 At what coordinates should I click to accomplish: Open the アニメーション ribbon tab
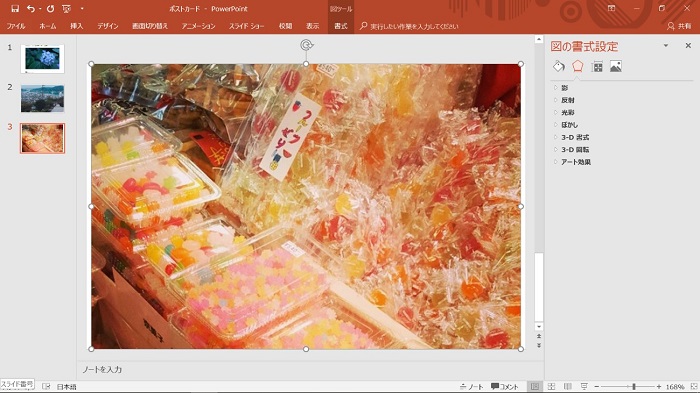click(x=198, y=26)
